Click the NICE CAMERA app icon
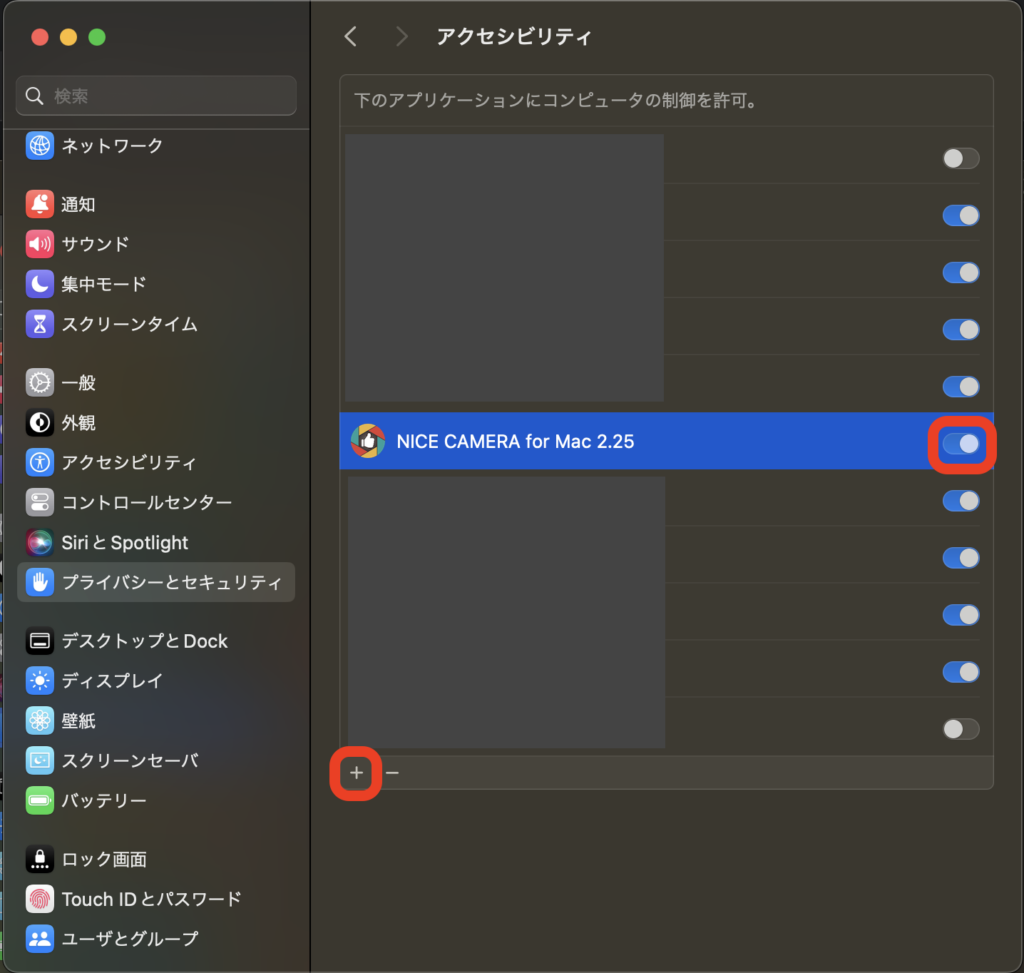 368,441
